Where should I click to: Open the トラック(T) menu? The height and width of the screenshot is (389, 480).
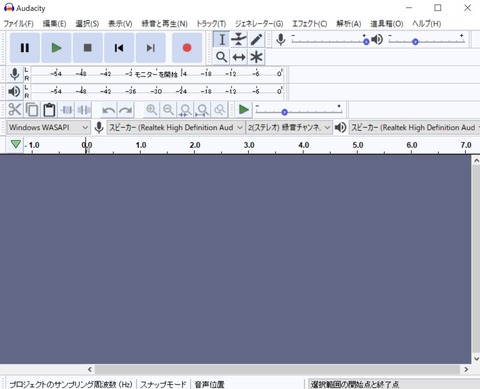pos(211,24)
